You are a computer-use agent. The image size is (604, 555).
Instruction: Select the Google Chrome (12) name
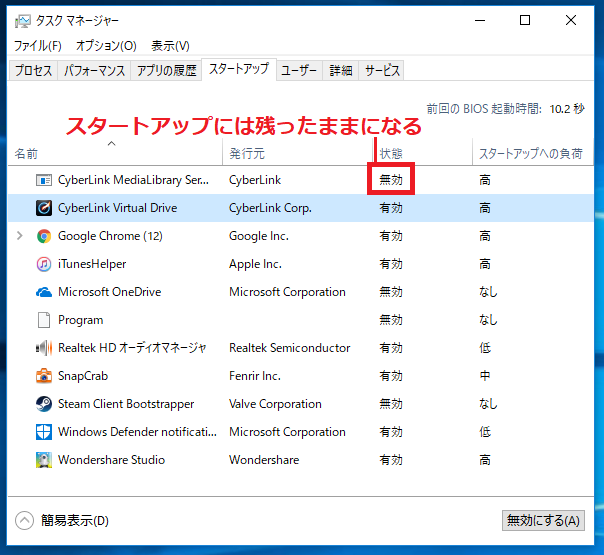[110, 236]
